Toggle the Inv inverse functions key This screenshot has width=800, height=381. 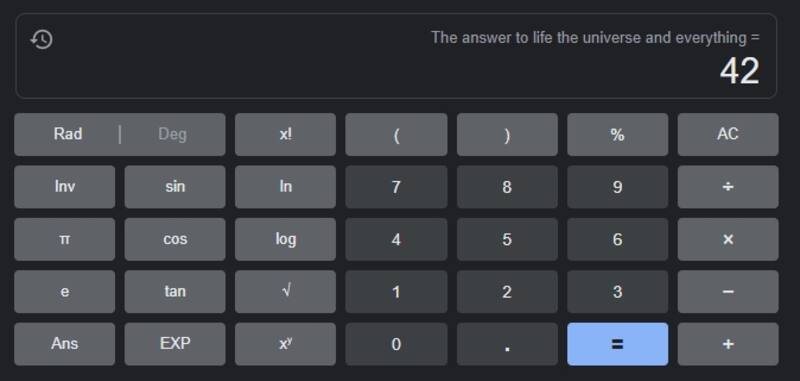pyautogui.click(x=64, y=187)
